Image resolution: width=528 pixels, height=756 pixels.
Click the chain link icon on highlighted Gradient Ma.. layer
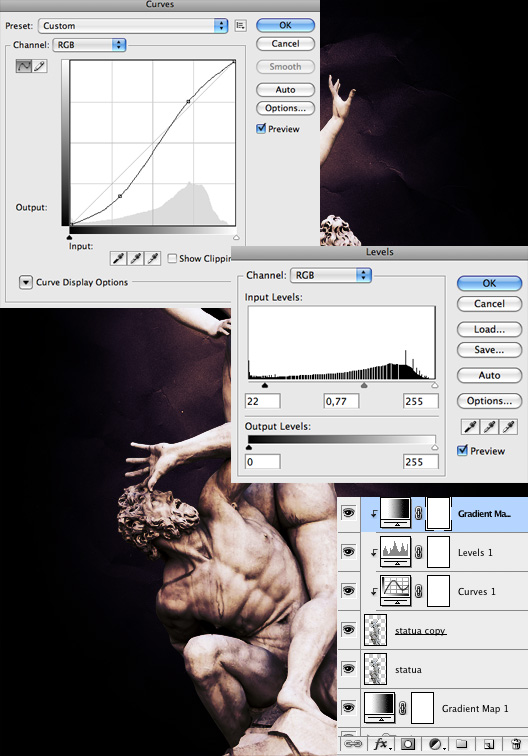419,513
